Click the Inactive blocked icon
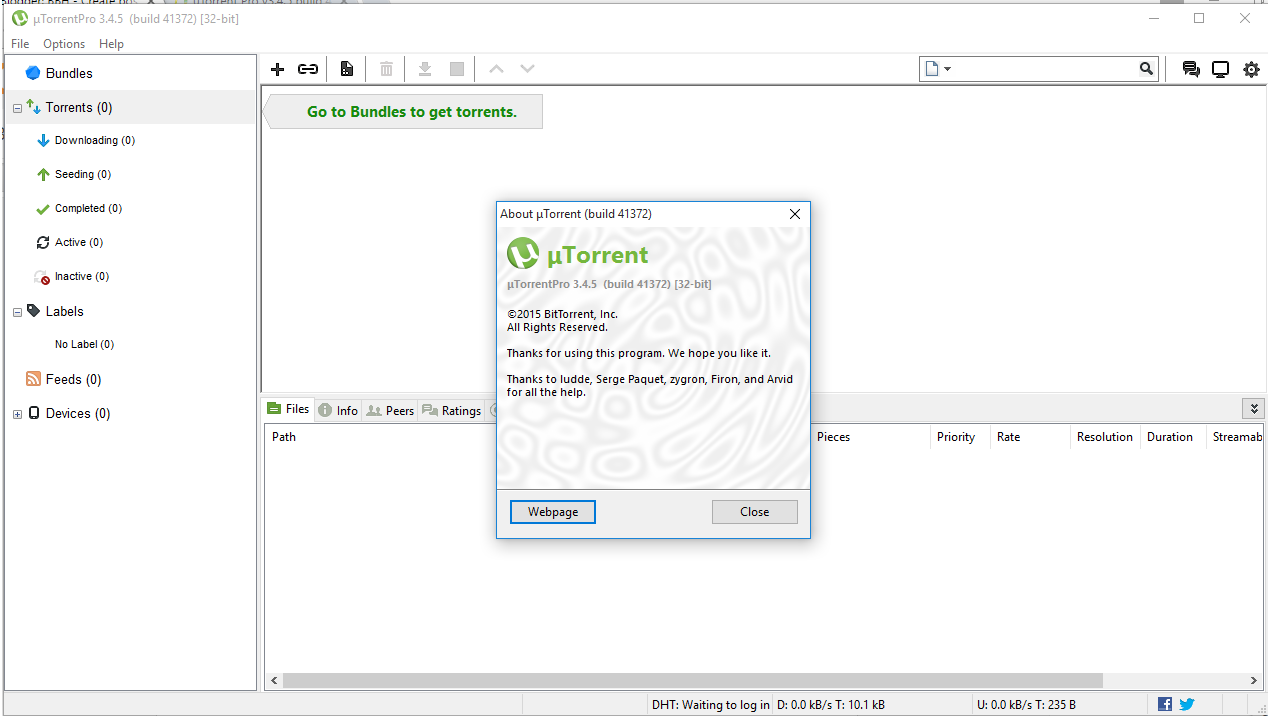1268x716 pixels. (42, 277)
